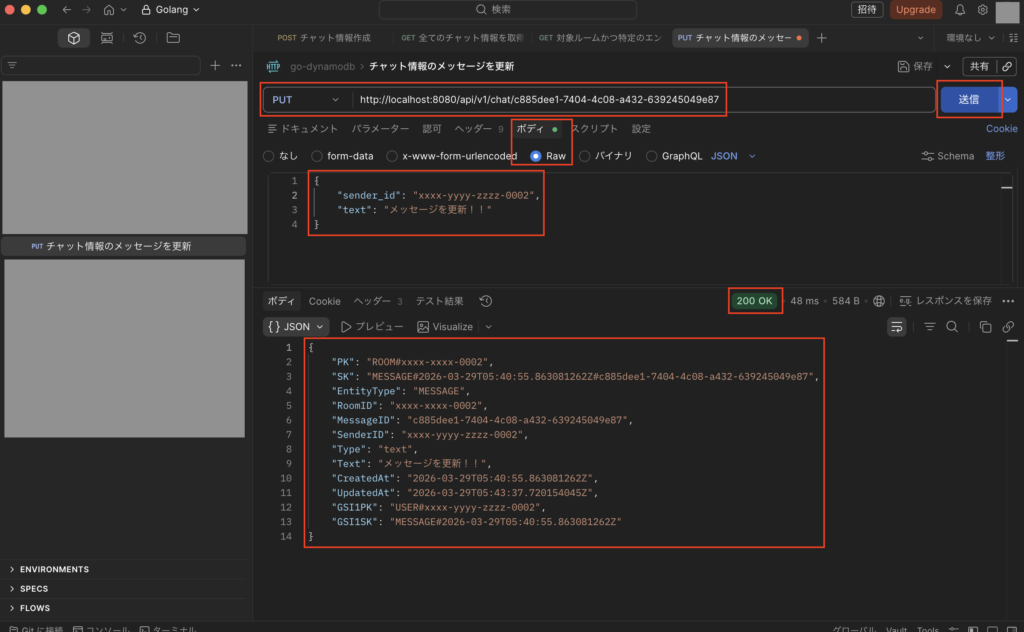Open the settings gear icon
1024x632 pixels.
pyautogui.click(x=983, y=10)
